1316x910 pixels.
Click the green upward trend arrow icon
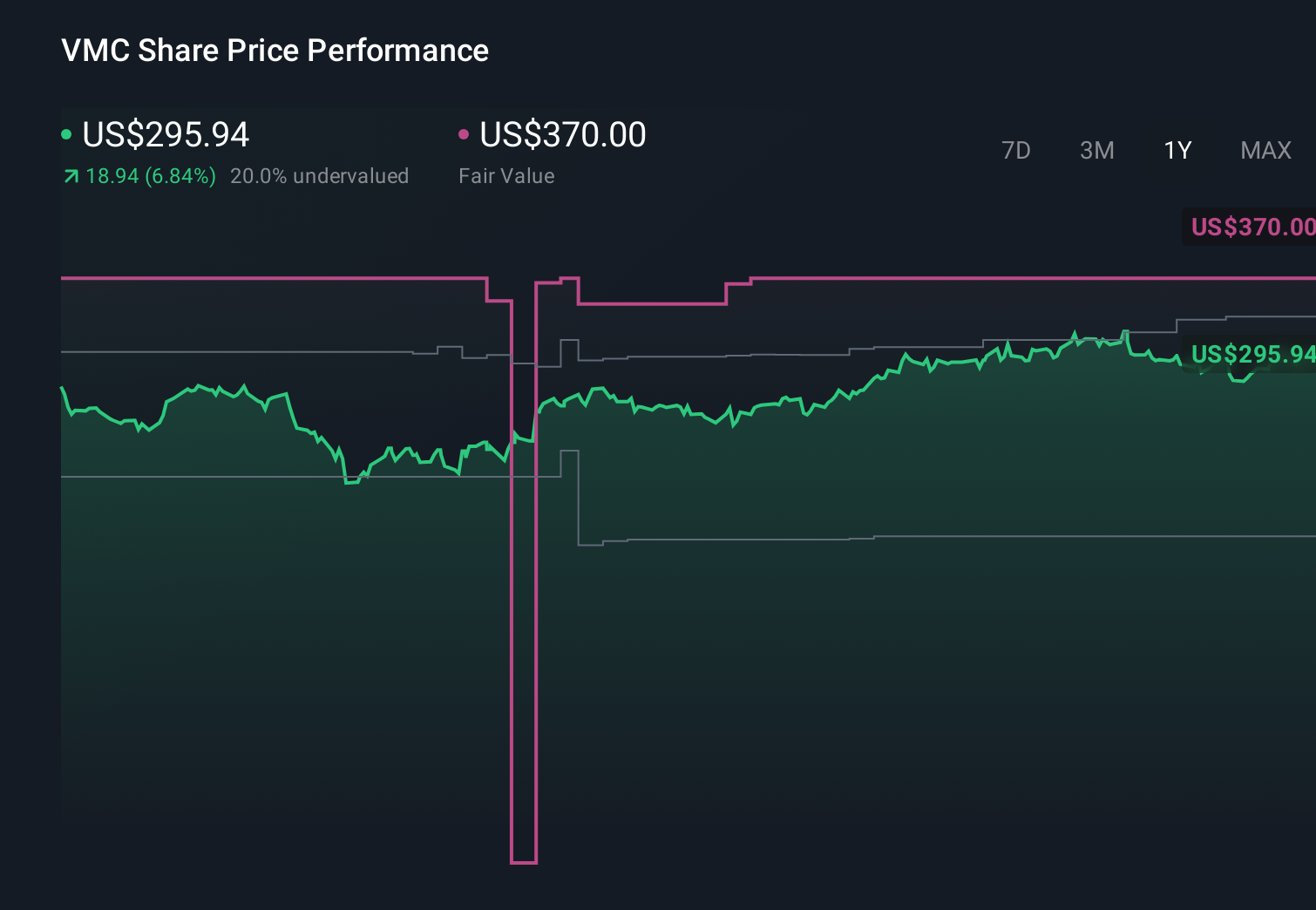[70, 175]
